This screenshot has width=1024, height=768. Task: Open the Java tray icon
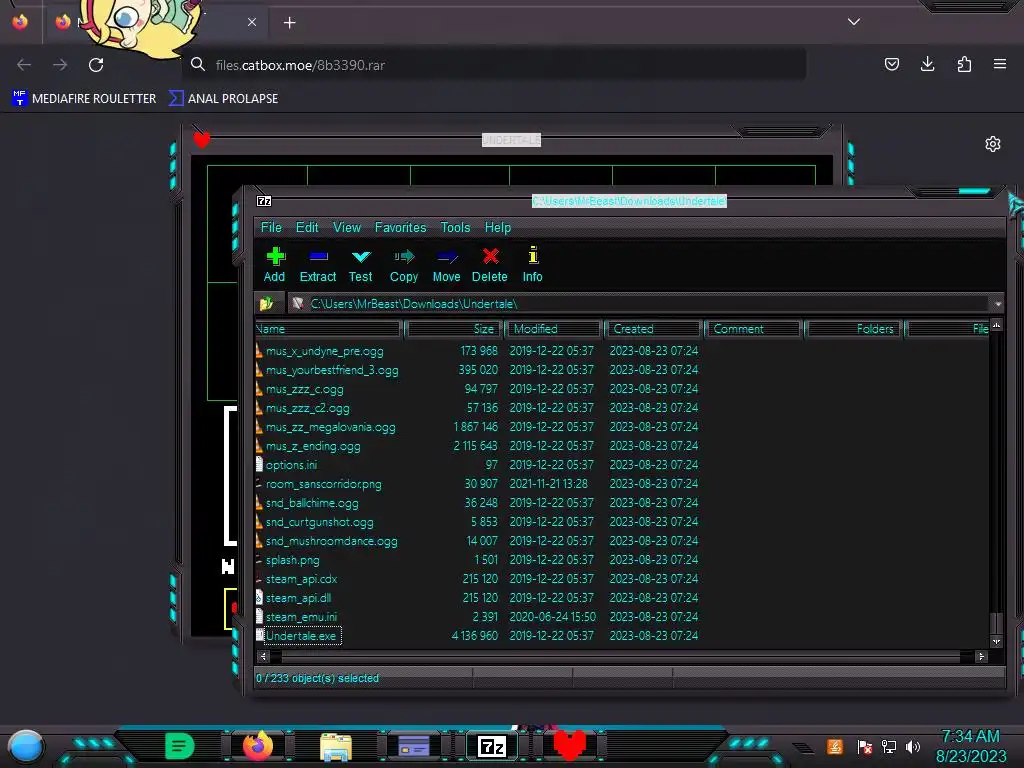pos(835,746)
